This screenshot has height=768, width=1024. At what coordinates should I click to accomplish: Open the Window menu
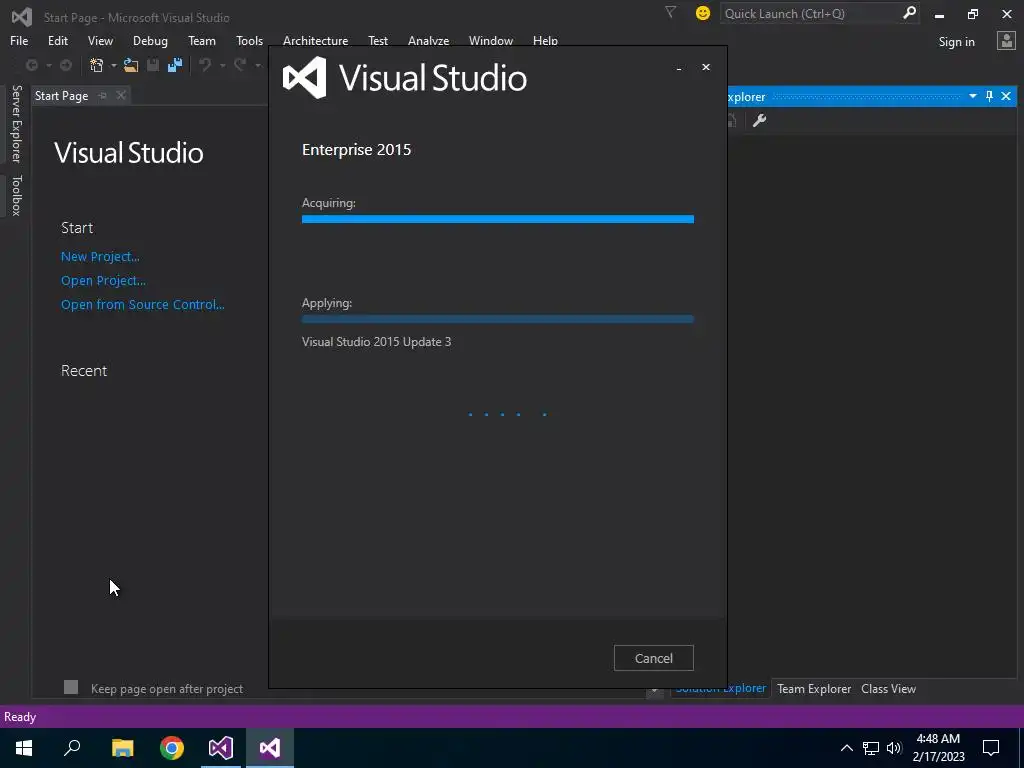coord(490,40)
